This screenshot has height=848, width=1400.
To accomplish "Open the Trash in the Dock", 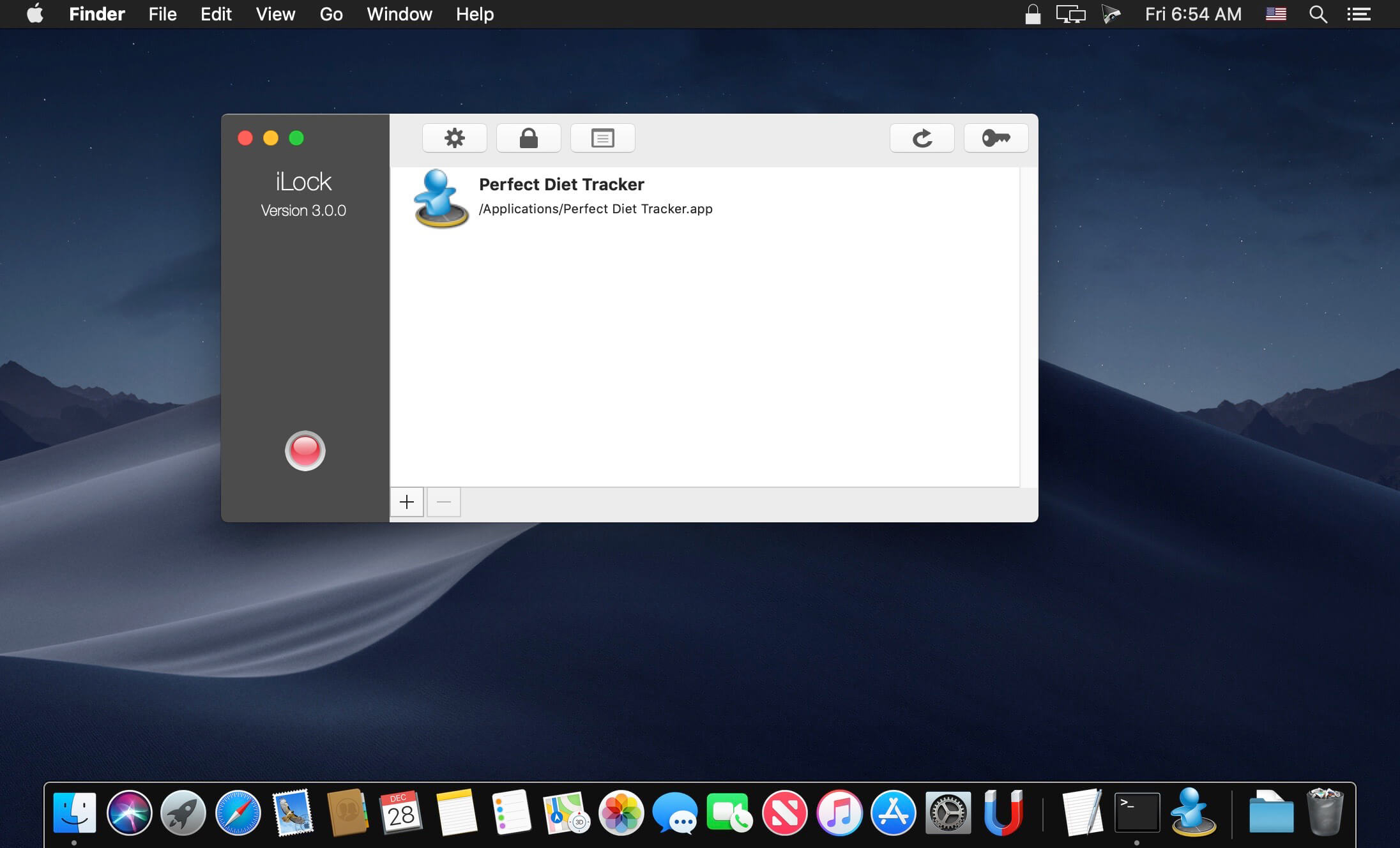I will [1325, 813].
